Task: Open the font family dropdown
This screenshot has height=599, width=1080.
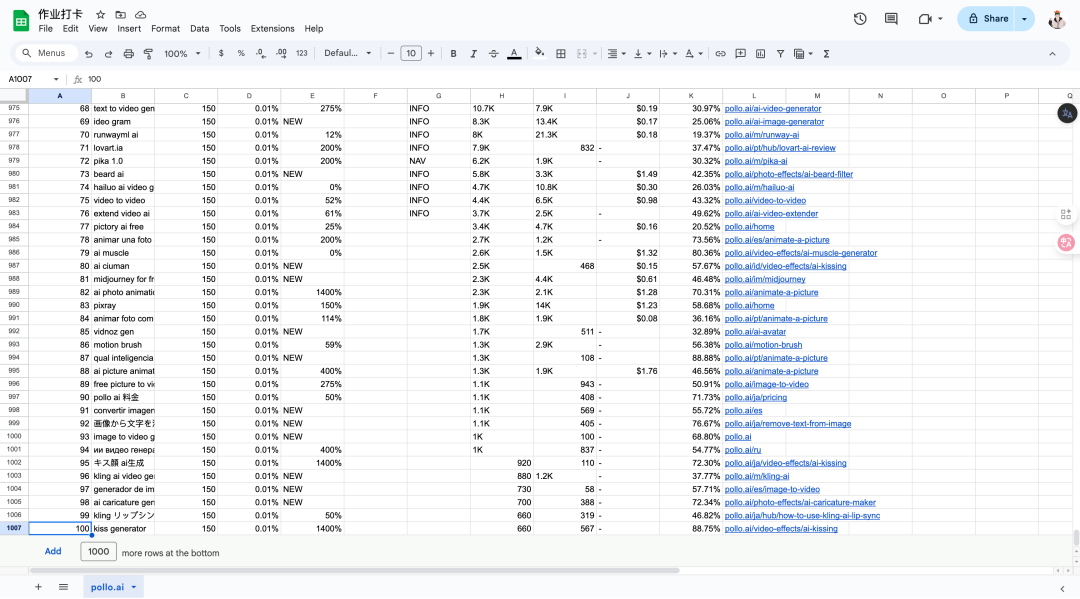Action: click(348, 54)
